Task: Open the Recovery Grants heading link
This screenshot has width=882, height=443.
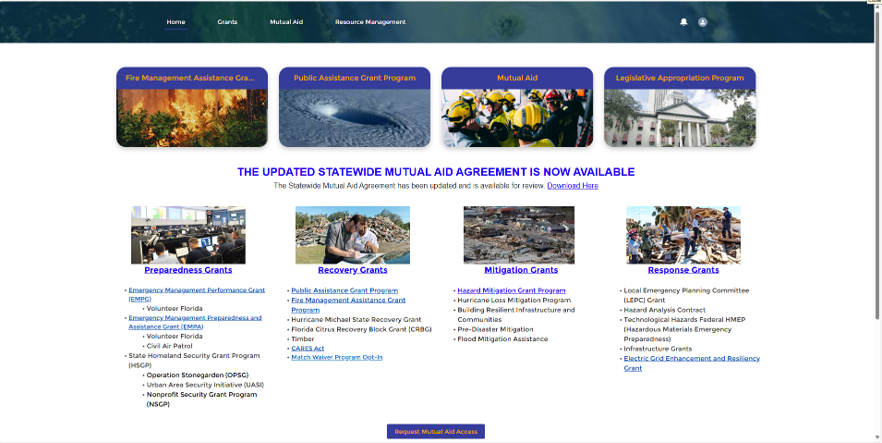Action: tap(352, 270)
